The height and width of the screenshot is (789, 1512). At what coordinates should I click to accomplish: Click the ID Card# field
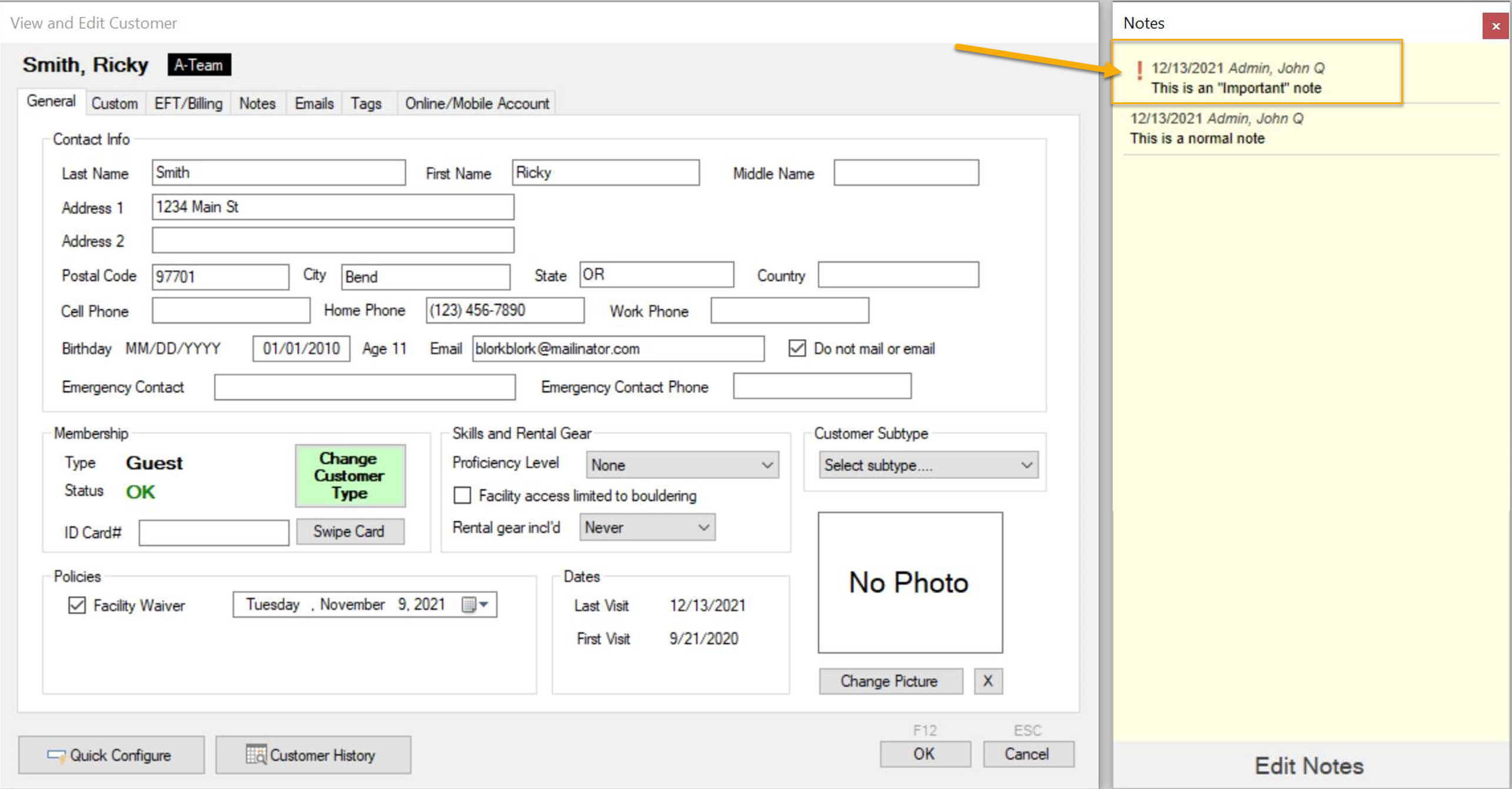214,532
